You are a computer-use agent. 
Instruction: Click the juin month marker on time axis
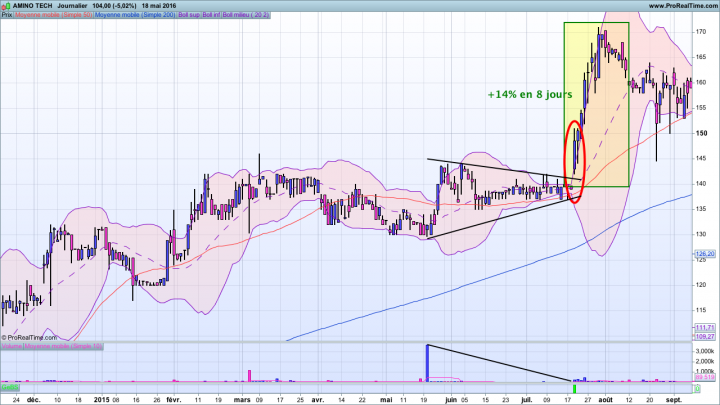point(451,399)
